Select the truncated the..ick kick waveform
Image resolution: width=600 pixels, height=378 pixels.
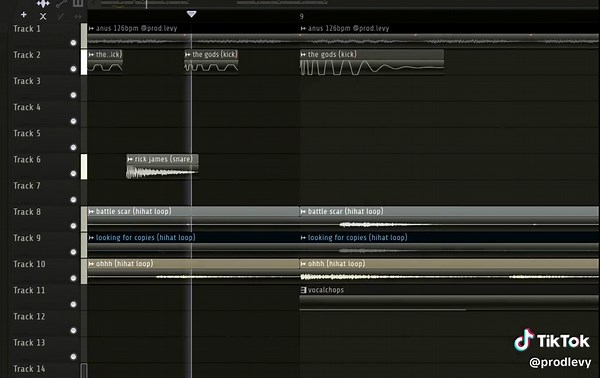pos(105,67)
